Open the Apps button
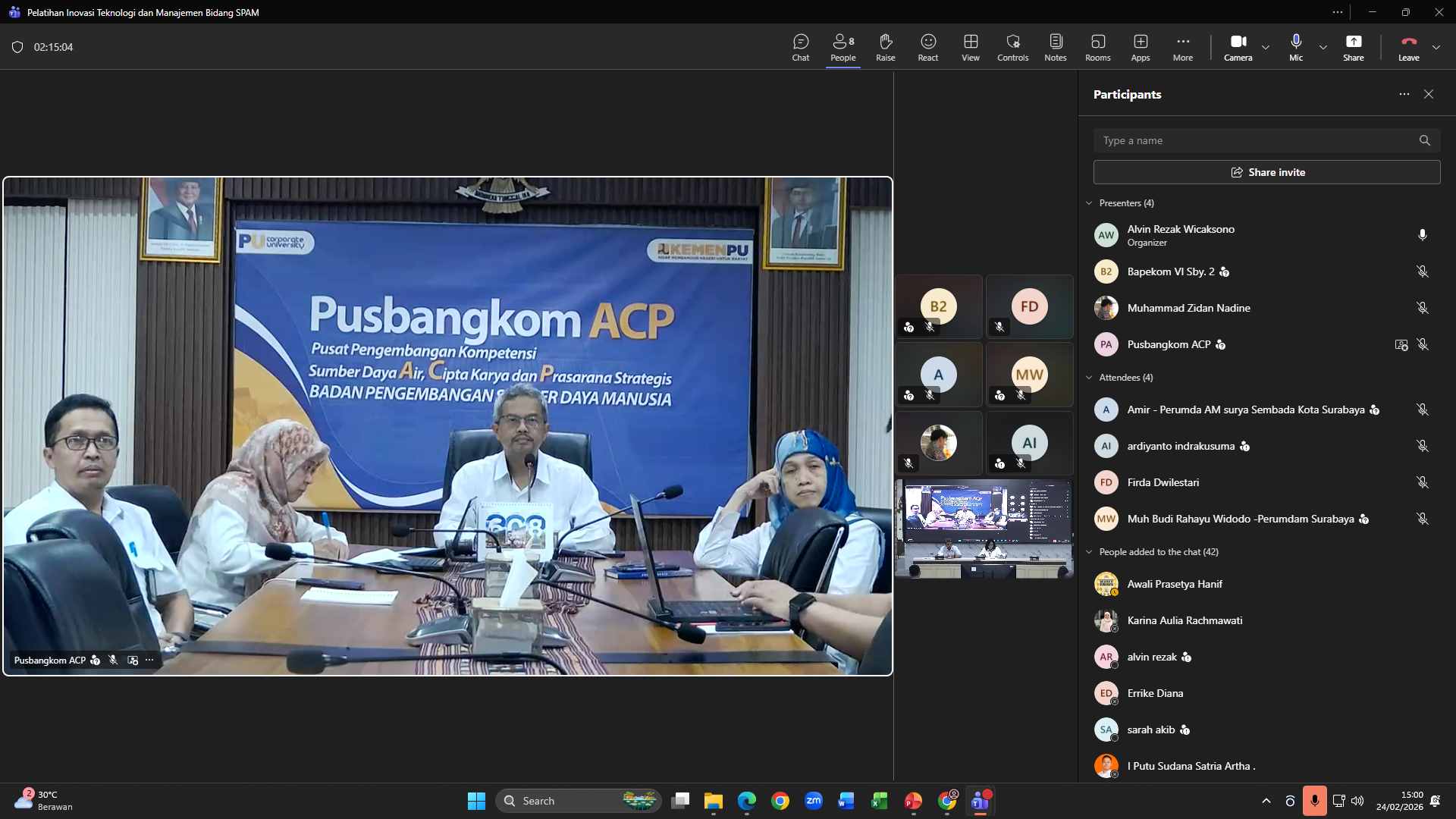This screenshot has height=819, width=1456. pyautogui.click(x=1140, y=47)
